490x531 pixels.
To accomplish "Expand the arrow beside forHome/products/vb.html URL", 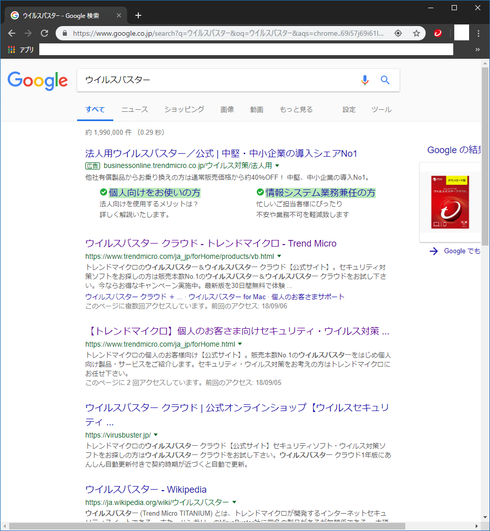I will [x=279, y=256].
